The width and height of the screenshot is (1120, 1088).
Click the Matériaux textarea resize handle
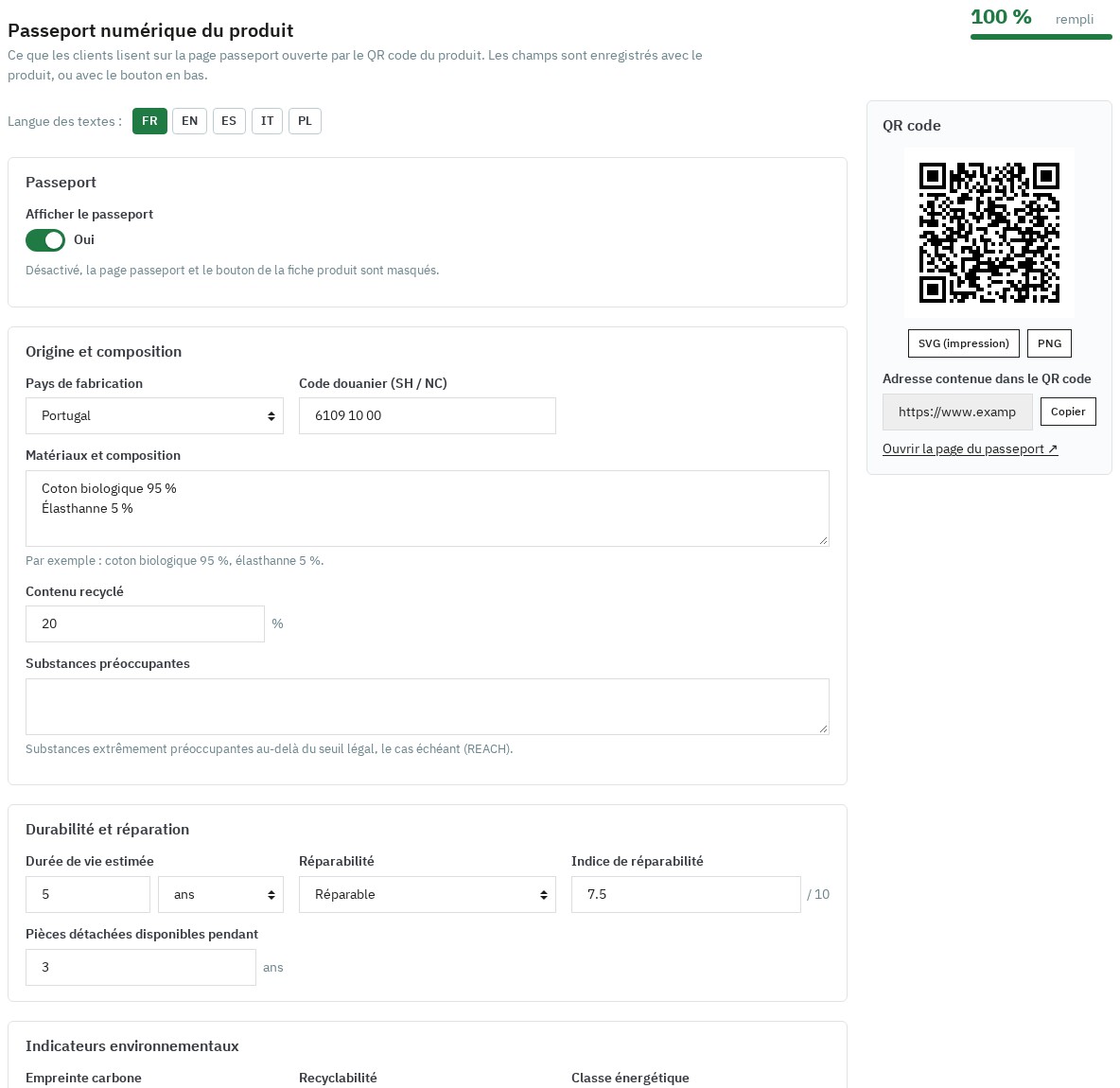824,541
